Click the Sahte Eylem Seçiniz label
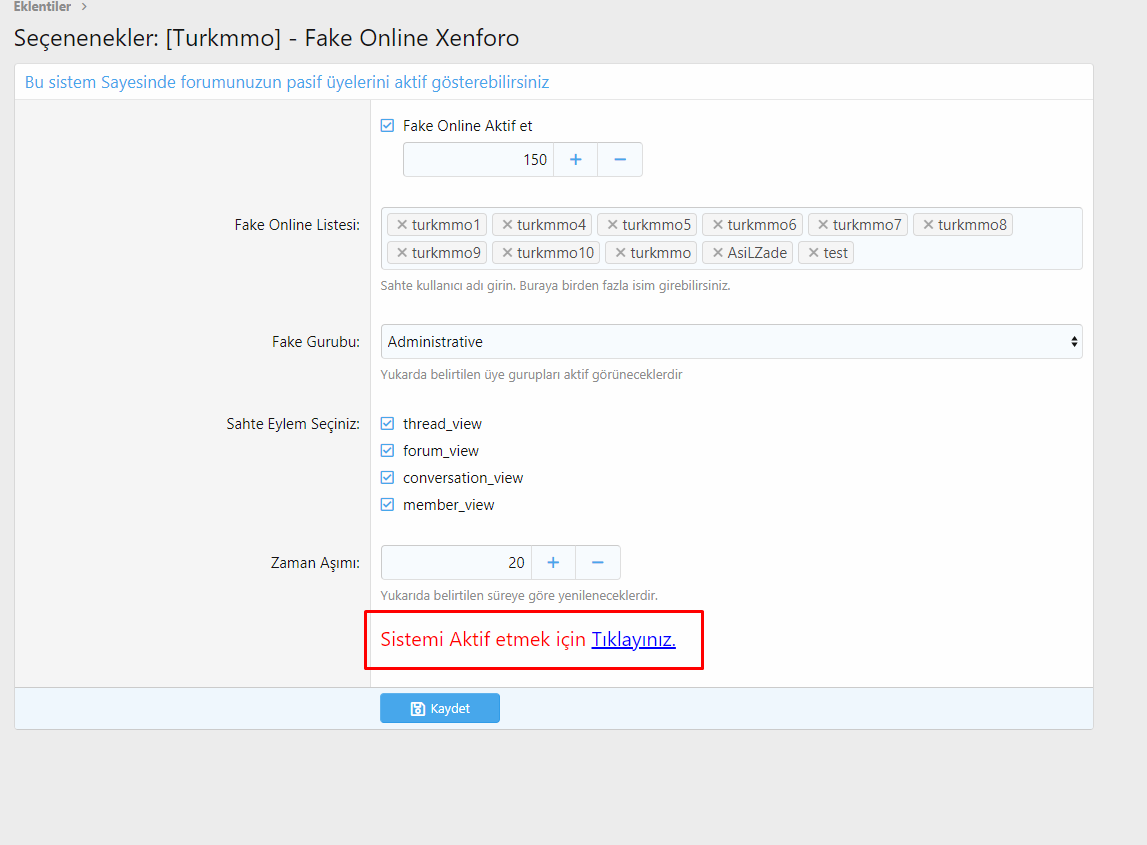 pos(293,424)
